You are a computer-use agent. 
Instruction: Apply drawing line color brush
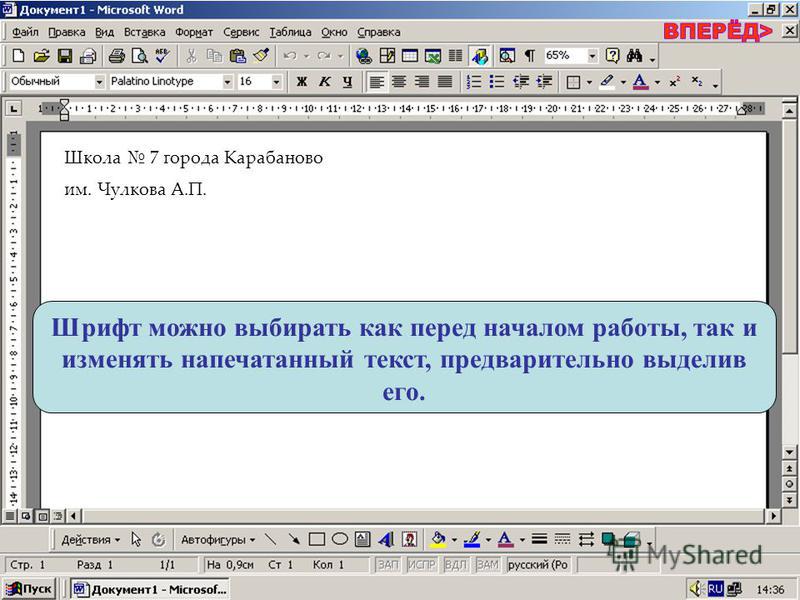(472, 539)
